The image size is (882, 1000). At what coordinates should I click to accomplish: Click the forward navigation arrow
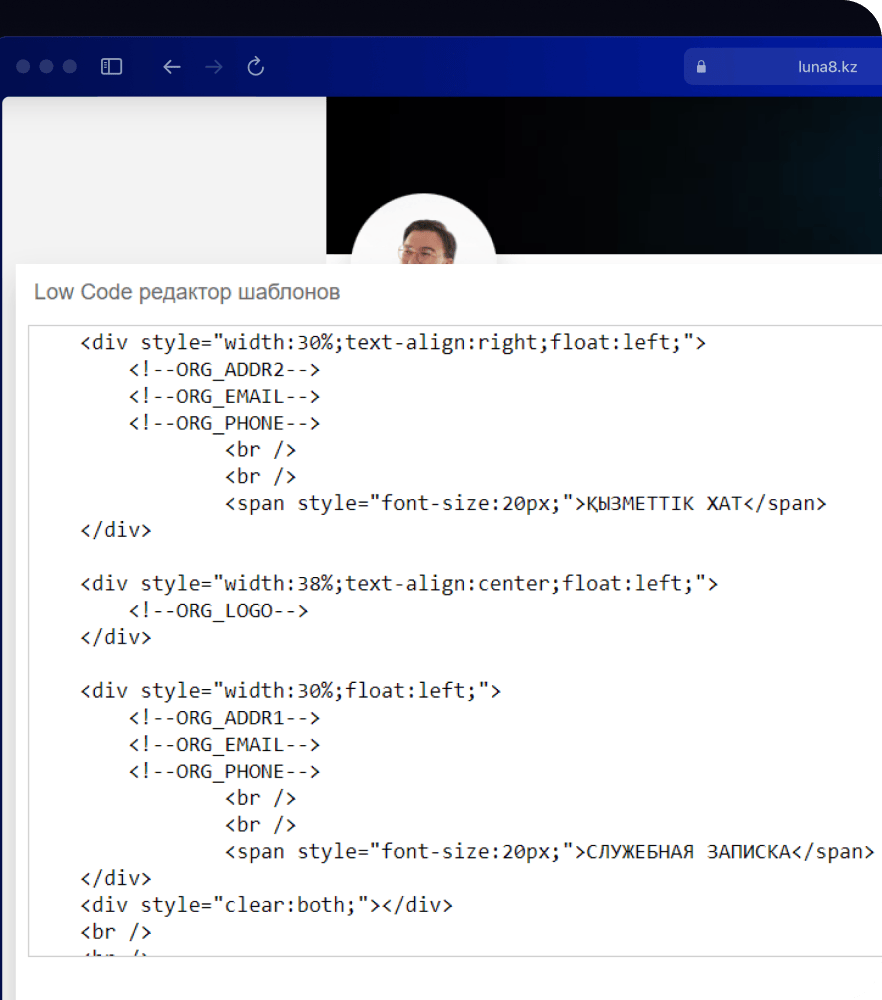click(x=213, y=67)
